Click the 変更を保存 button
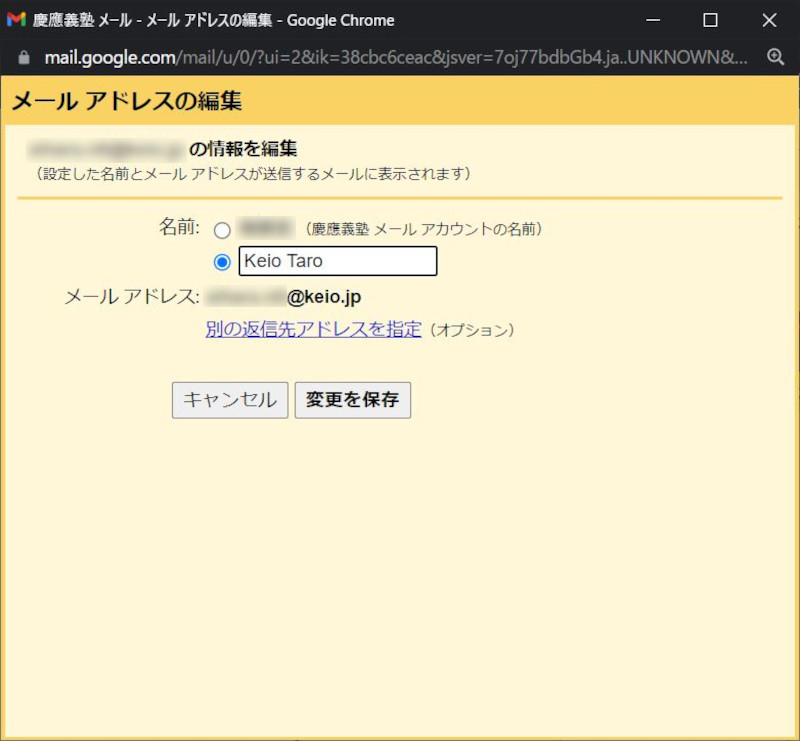800x741 pixels. click(352, 400)
